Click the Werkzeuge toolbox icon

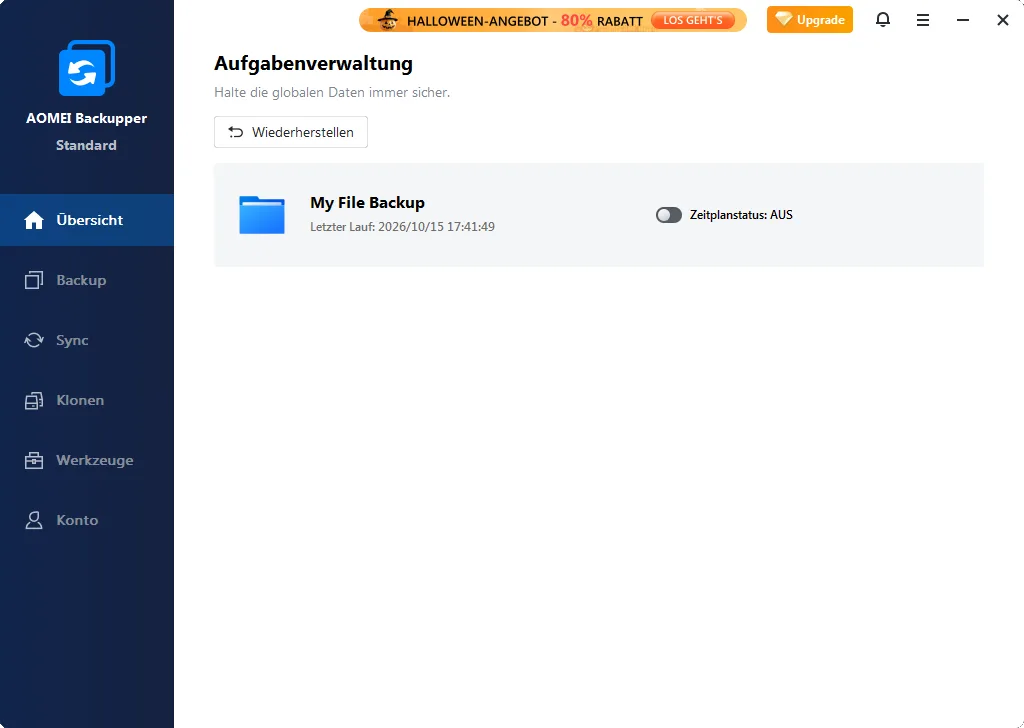34,460
